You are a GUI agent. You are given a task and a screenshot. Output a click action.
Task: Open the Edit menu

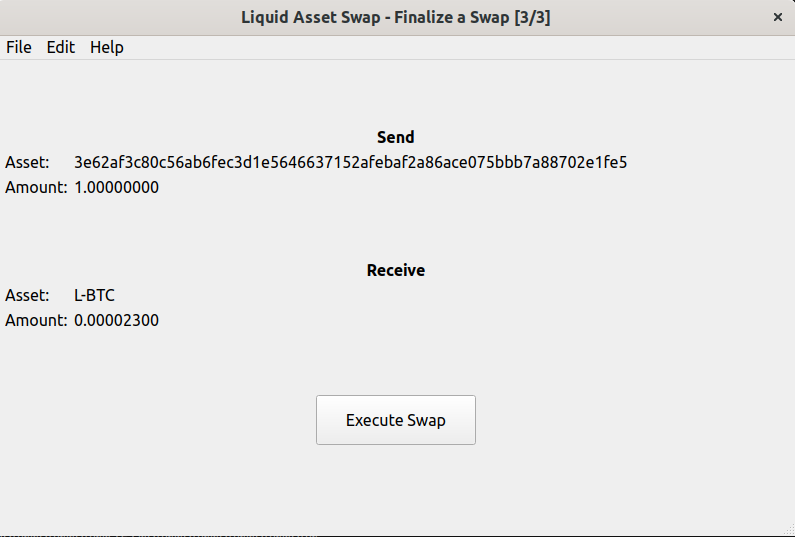pyautogui.click(x=61, y=47)
